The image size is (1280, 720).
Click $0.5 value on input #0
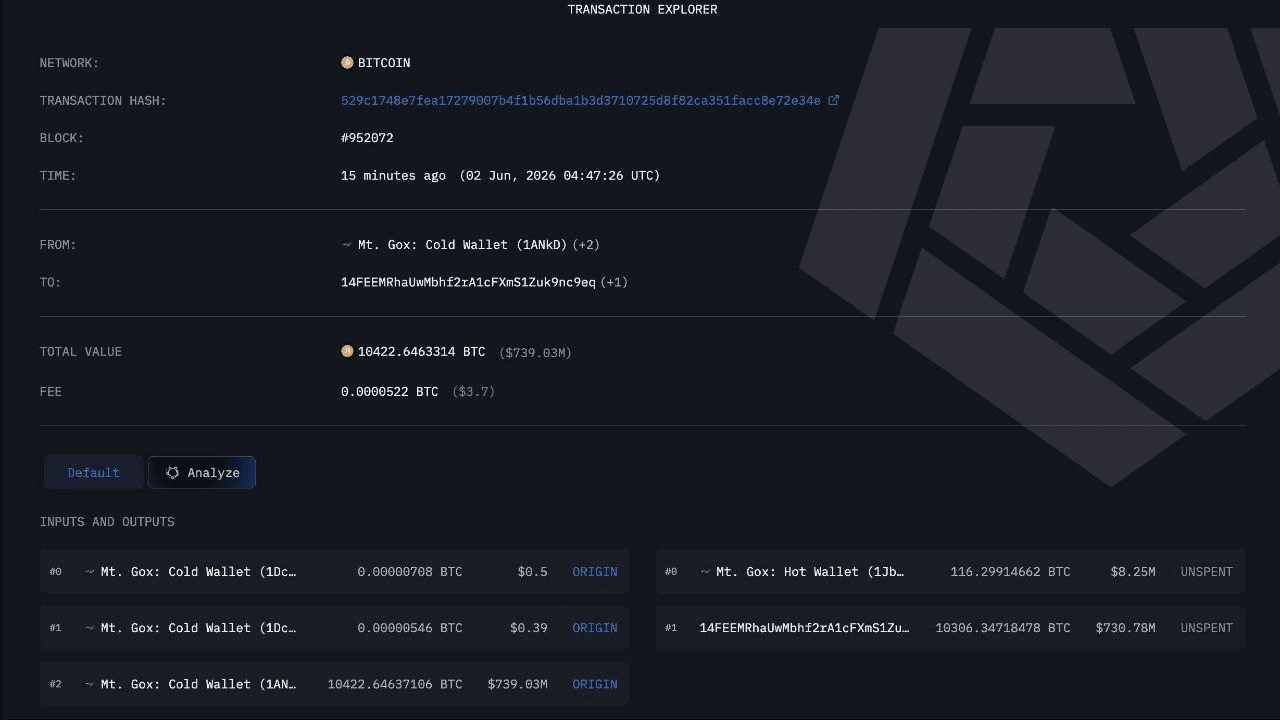point(533,572)
